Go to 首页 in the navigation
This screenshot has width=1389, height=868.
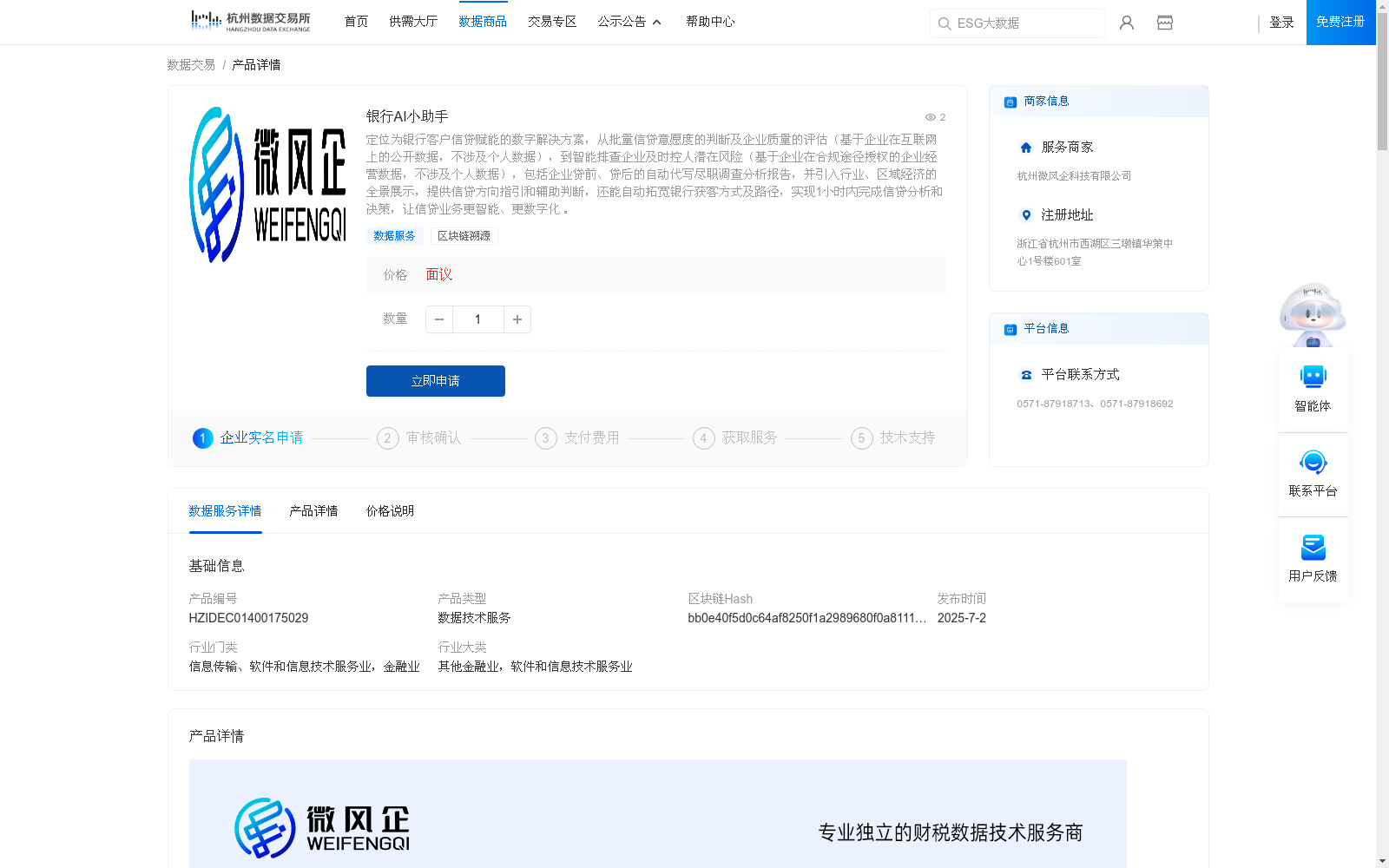[356, 22]
